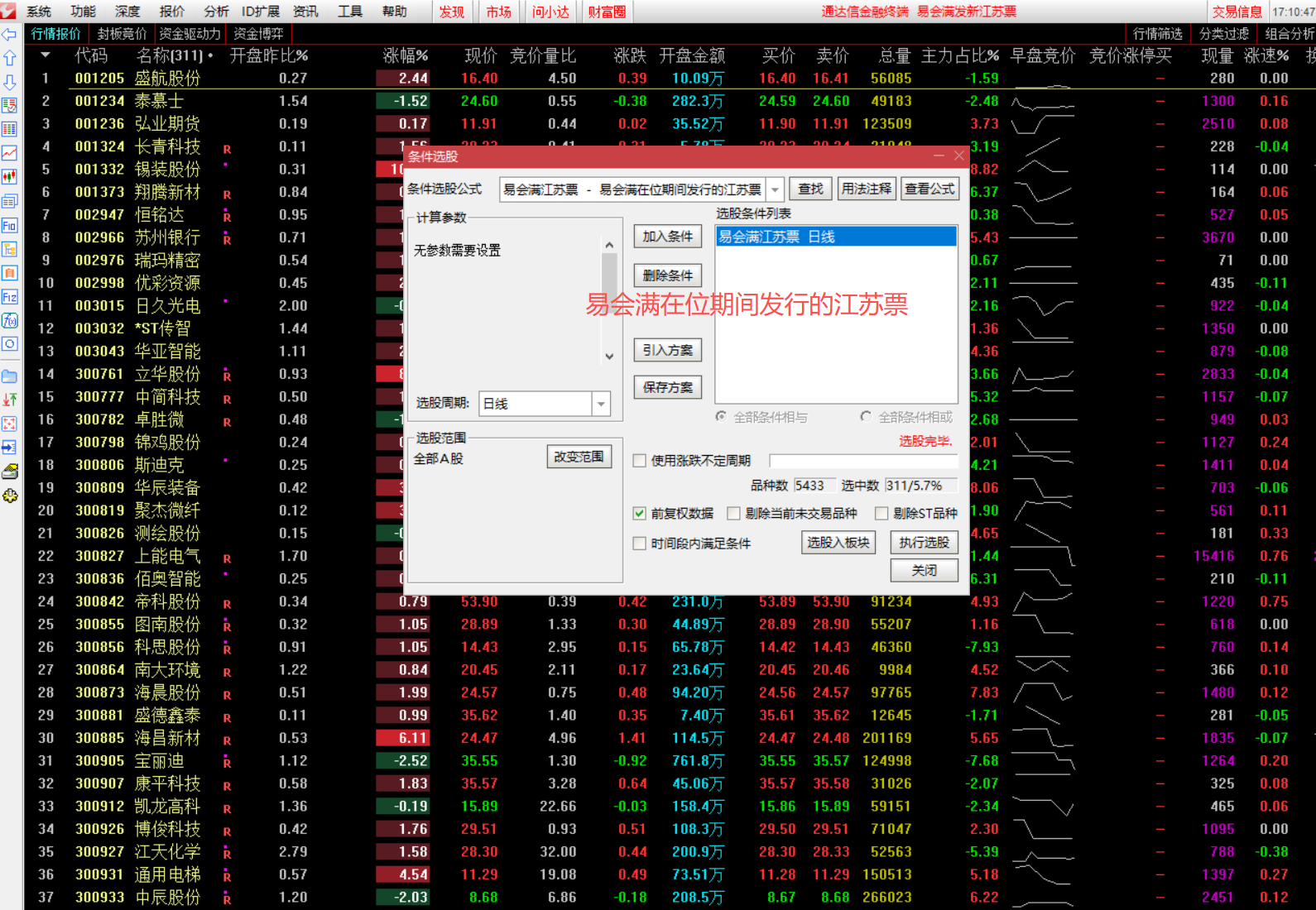This screenshot has width=1316, height=910.
Task: Click down arrow of 计算参数 scrollbar
Action: (x=609, y=357)
